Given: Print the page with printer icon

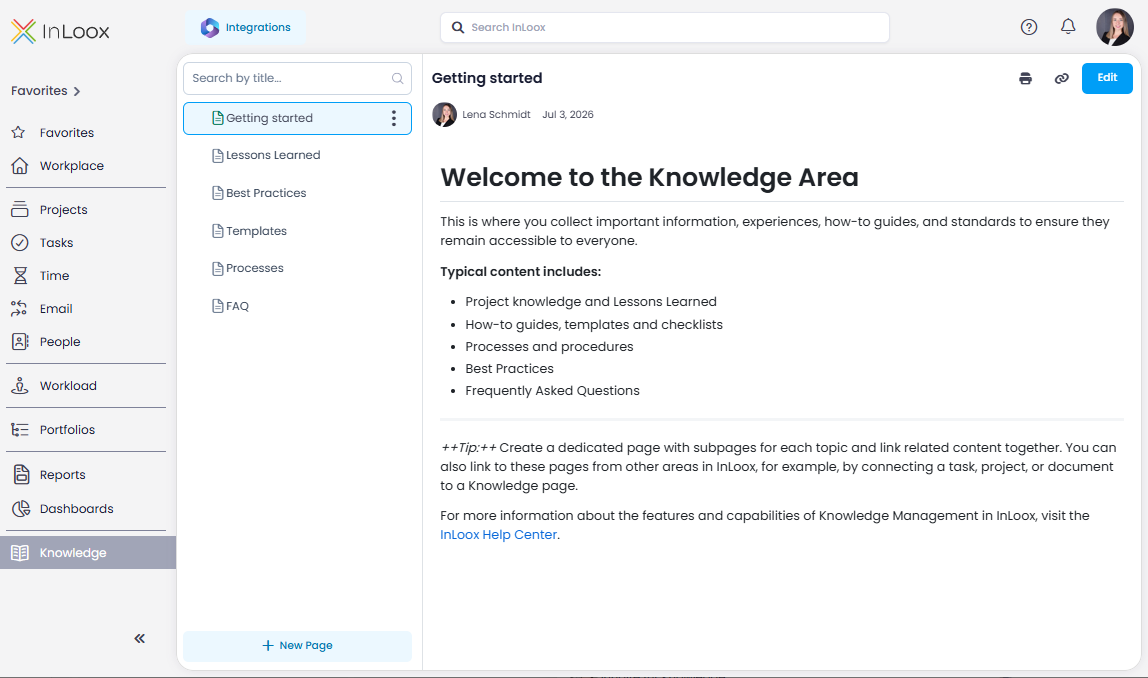Looking at the screenshot, I should pos(1025,78).
